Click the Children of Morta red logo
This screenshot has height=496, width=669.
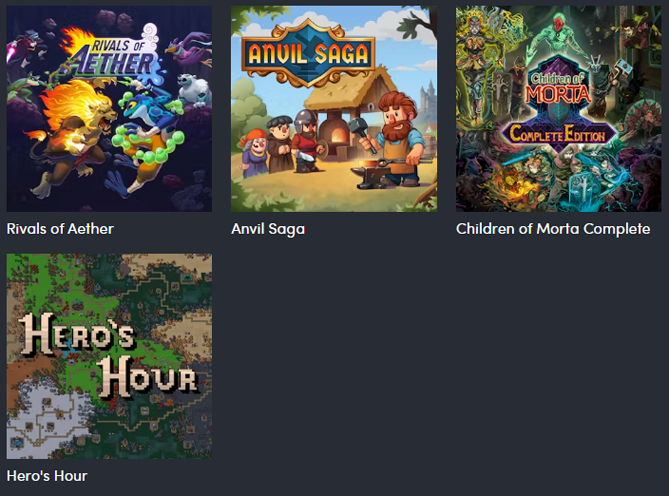pyautogui.click(x=558, y=90)
